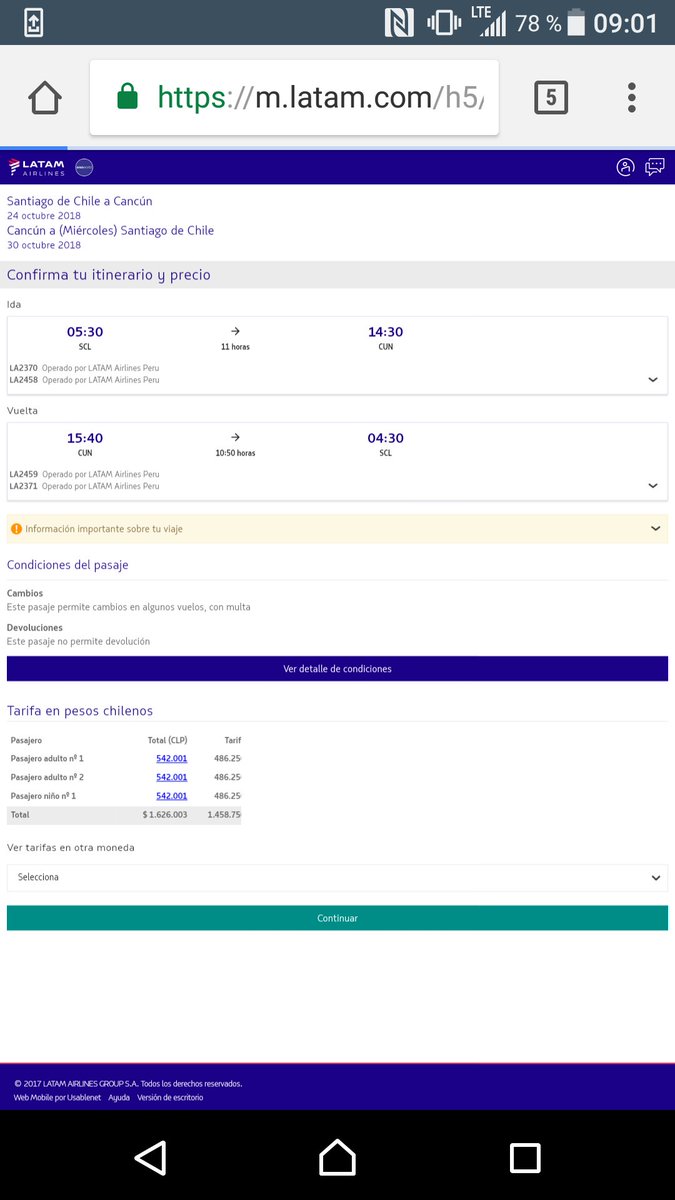This screenshot has width=675, height=1200.
Task: Tap the Android home navigation button
Action: coord(337,1157)
